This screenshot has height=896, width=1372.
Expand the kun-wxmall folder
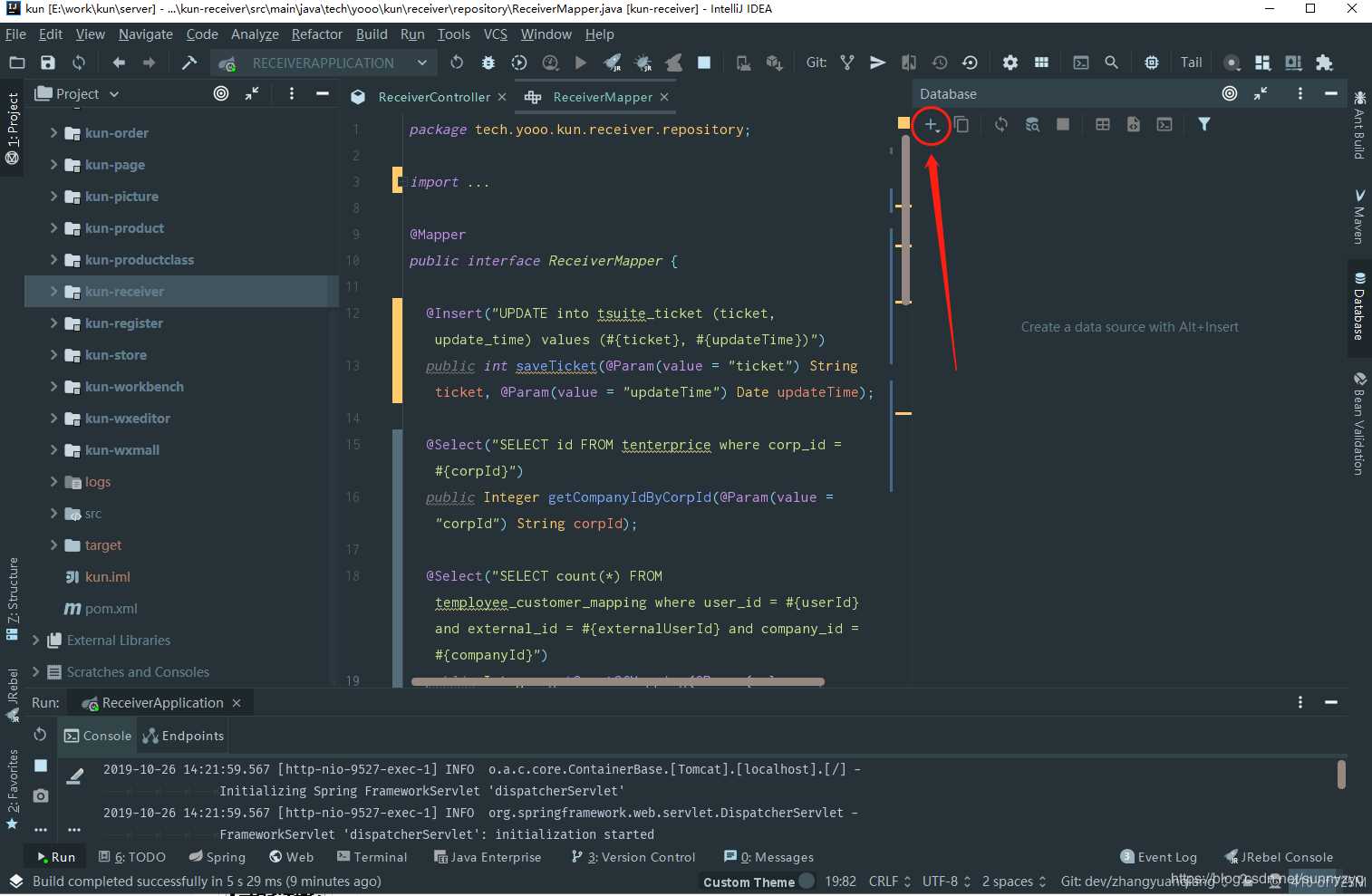tap(53, 449)
